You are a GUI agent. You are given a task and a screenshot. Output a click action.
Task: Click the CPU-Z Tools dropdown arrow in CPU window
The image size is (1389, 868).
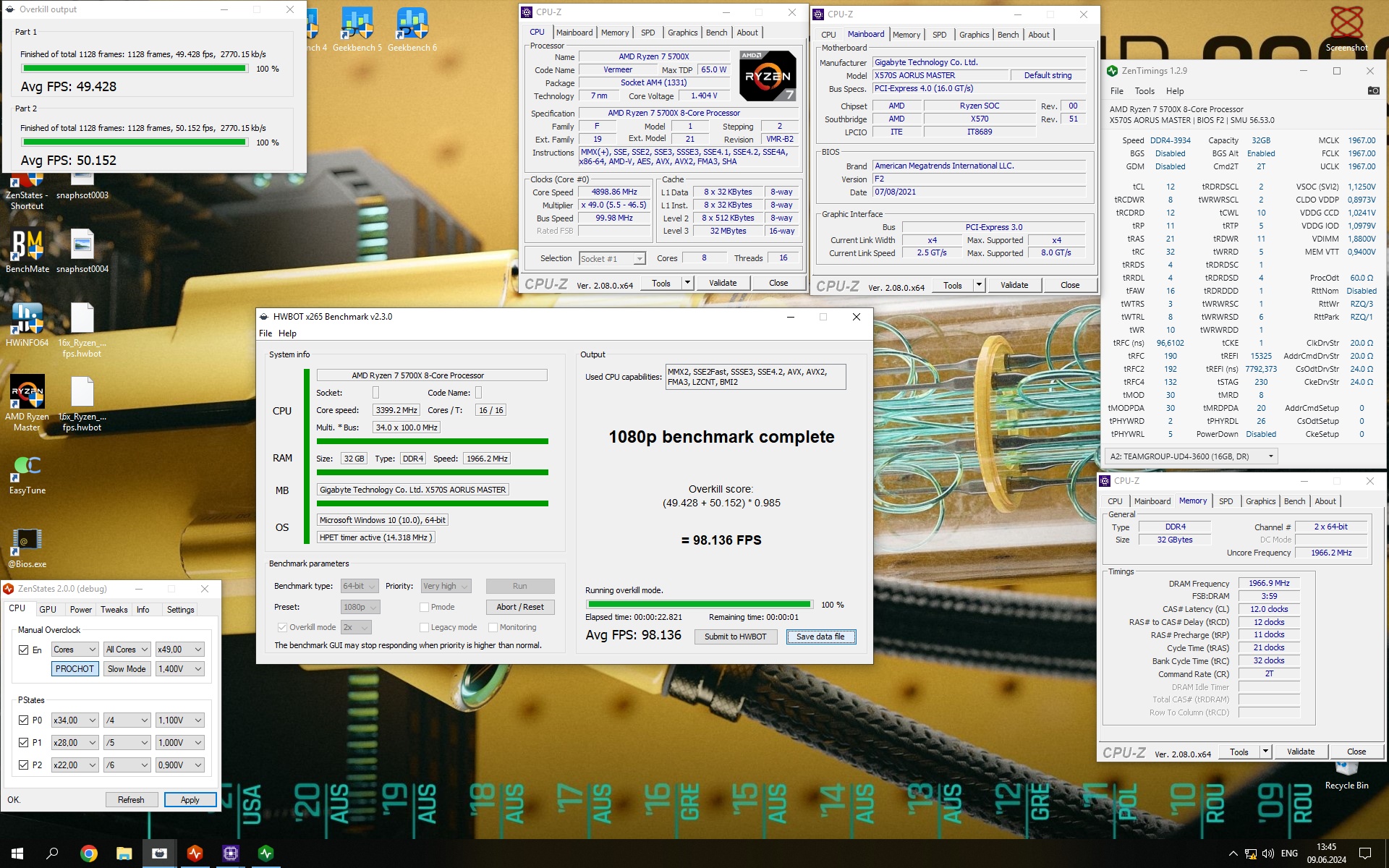point(687,283)
